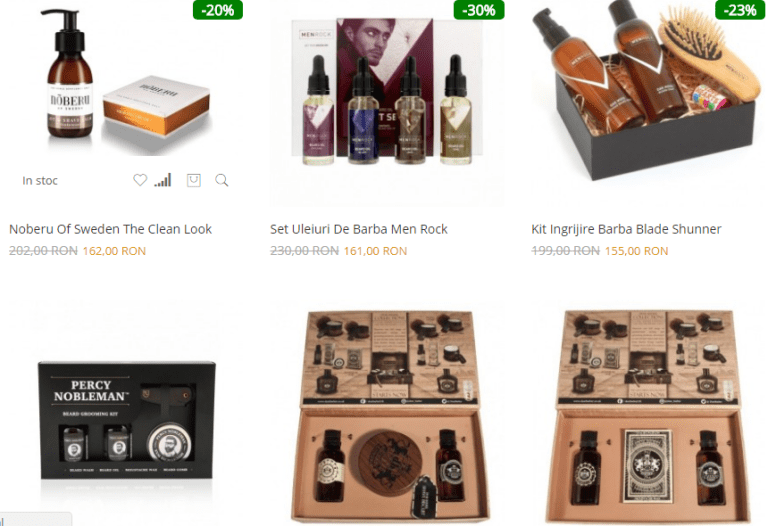Screen dimensions: 768x526
Task: Click the -20% discount badge
Action: (218, 10)
